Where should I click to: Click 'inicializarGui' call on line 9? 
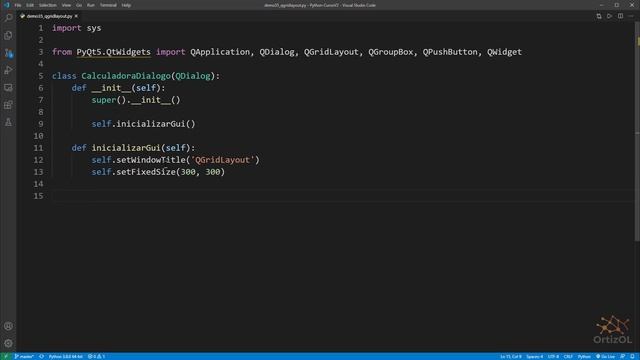tap(151, 124)
